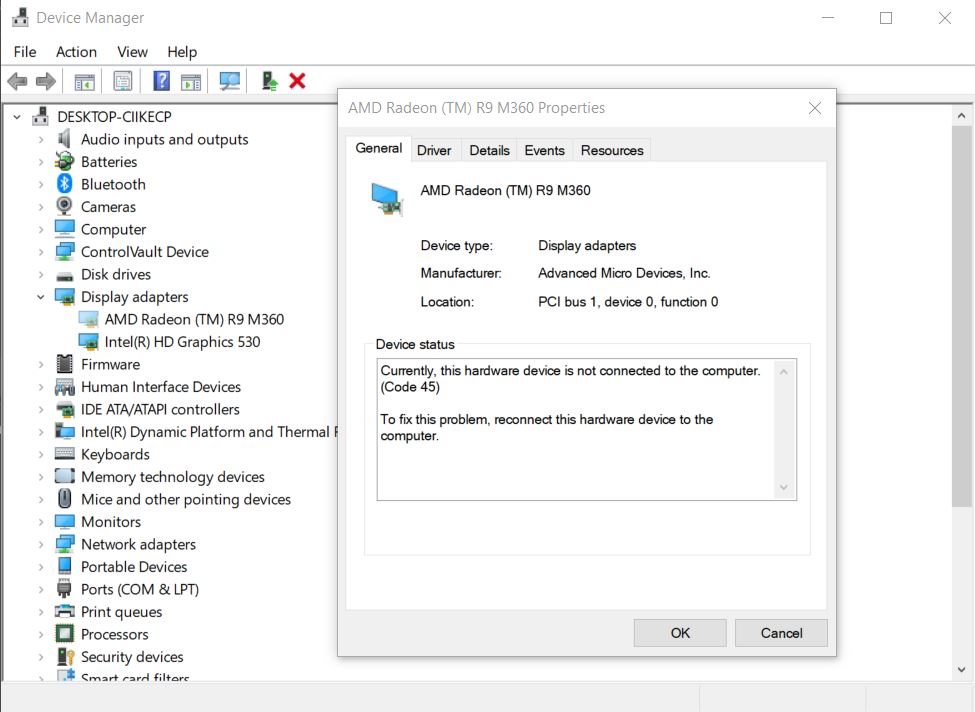Expand the Keyboards category
This screenshot has height=712, width=975.
[x=41, y=455]
